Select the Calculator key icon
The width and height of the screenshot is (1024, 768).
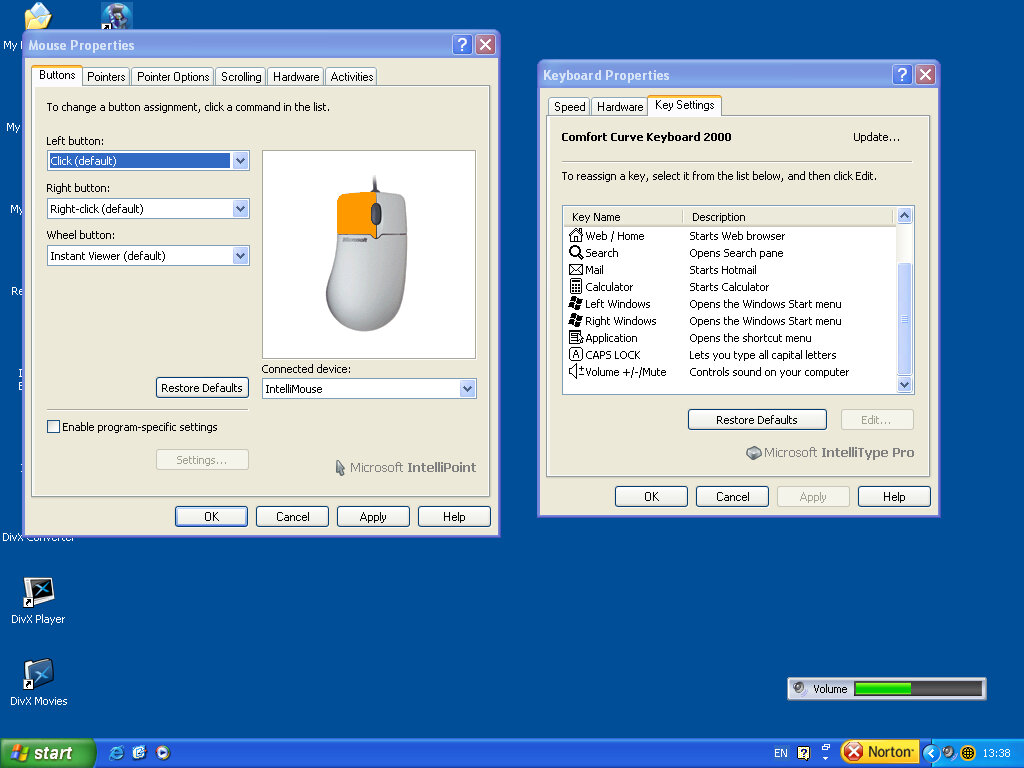(x=575, y=287)
